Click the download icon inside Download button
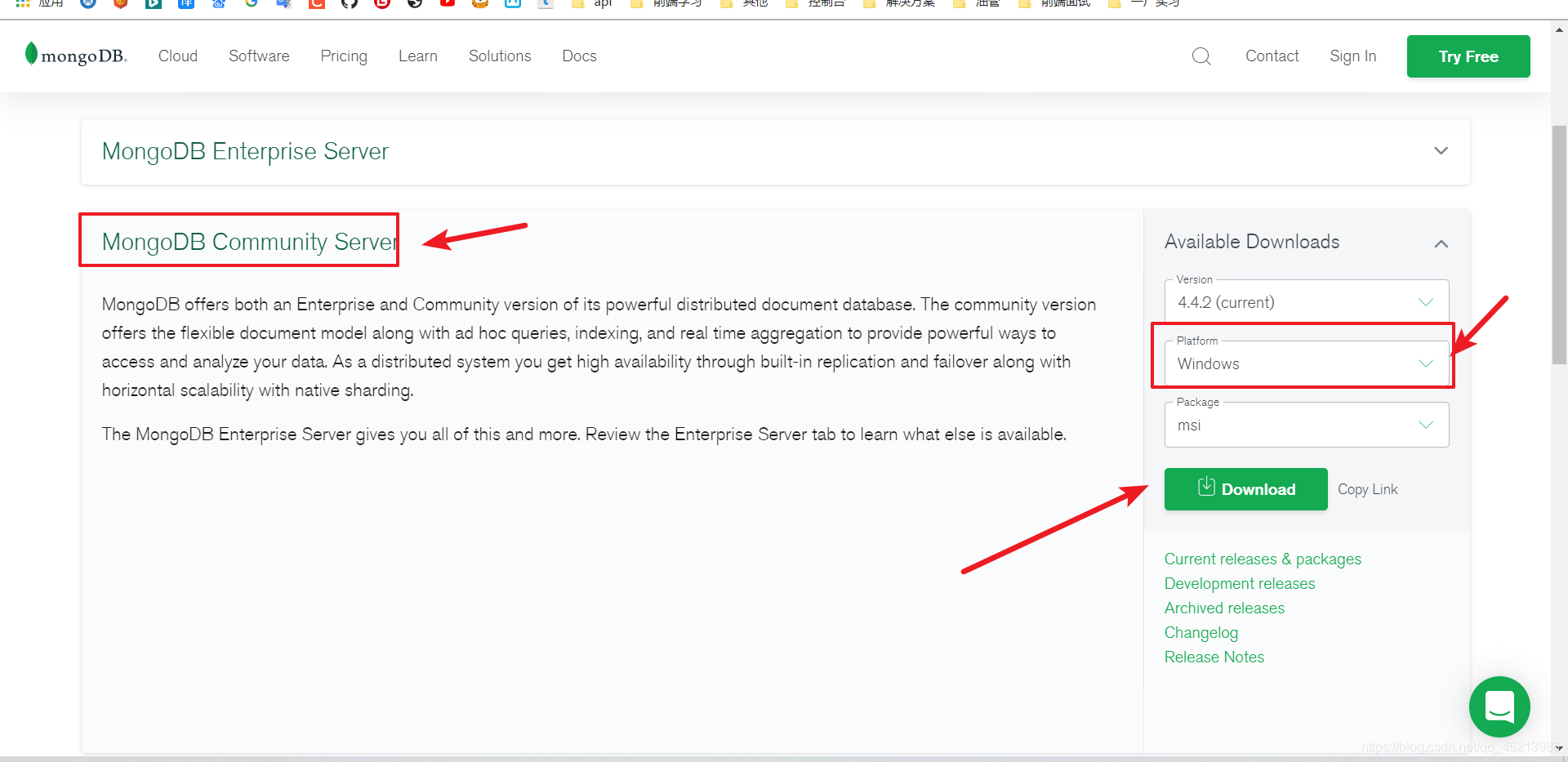 (x=1206, y=487)
